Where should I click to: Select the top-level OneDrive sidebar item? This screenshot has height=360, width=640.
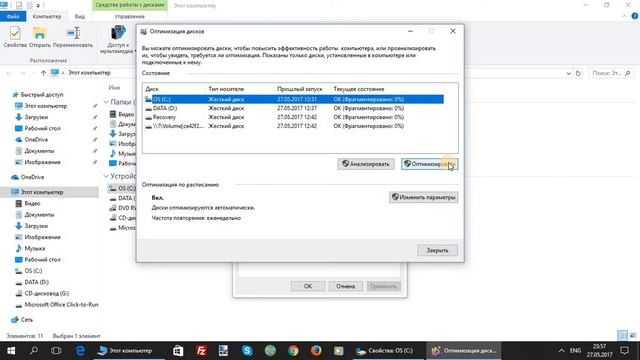[32, 177]
